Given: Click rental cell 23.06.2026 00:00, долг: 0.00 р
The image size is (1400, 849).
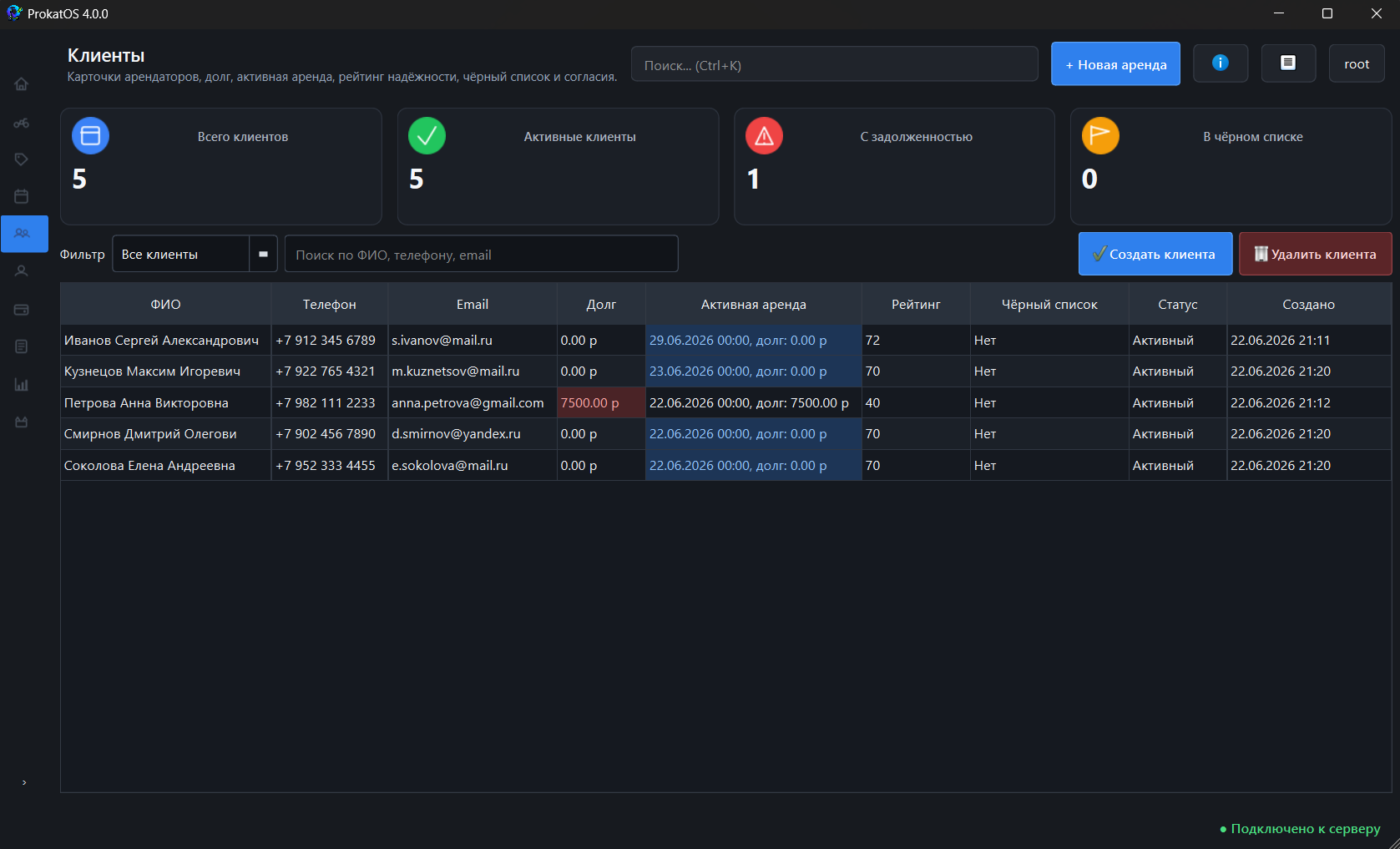Looking at the screenshot, I should coord(753,371).
